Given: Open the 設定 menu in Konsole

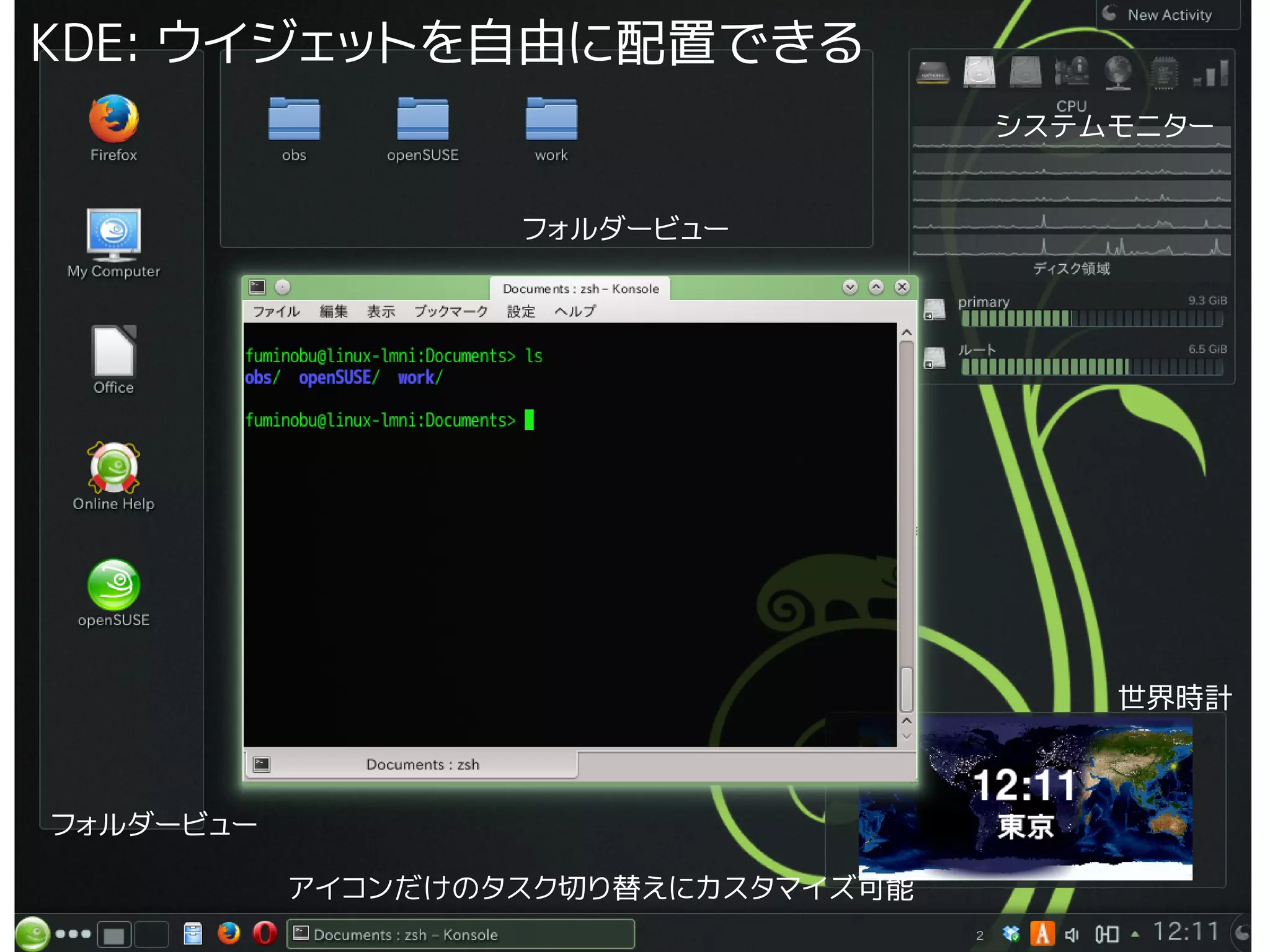Looking at the screenshot, I should pyautogui.click(x=521, y=311).
